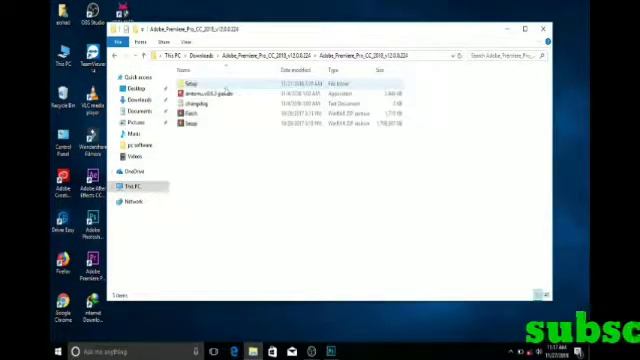Image resolution: width=640 pixels, height=360 pixels.
Task: Sort by Type column header
Action: coord(333,70)
